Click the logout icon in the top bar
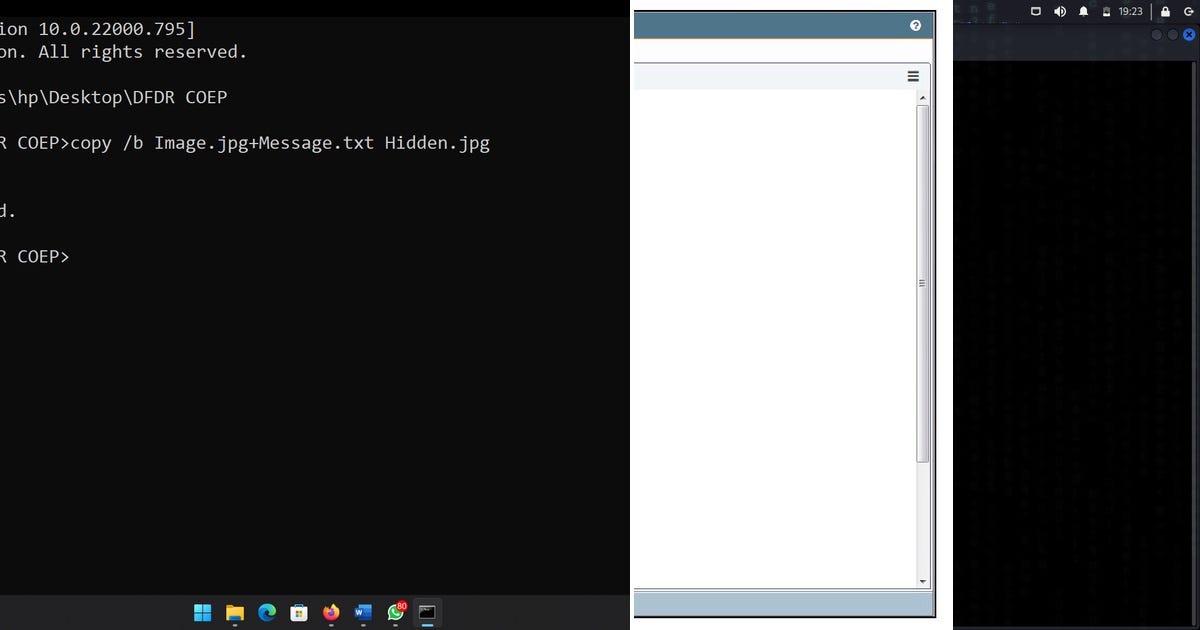 1189,11
